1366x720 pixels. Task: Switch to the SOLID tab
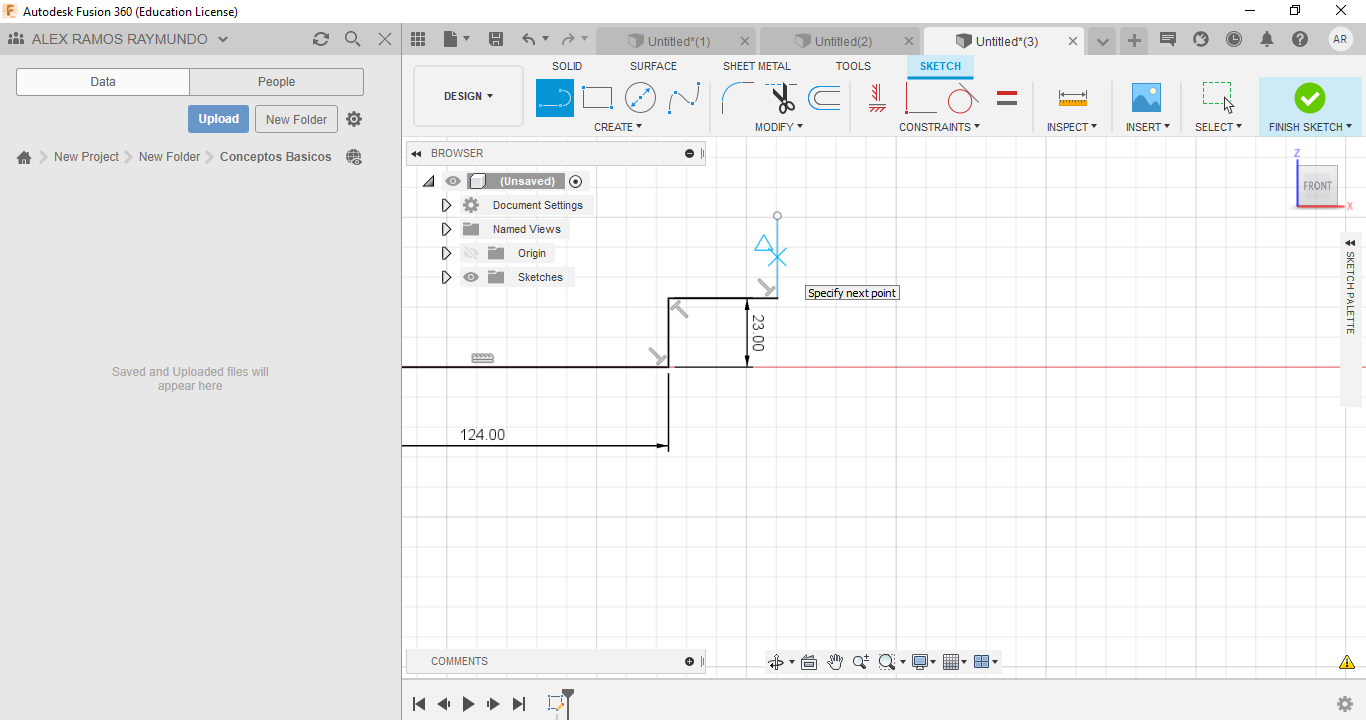(x=567, y=66)
